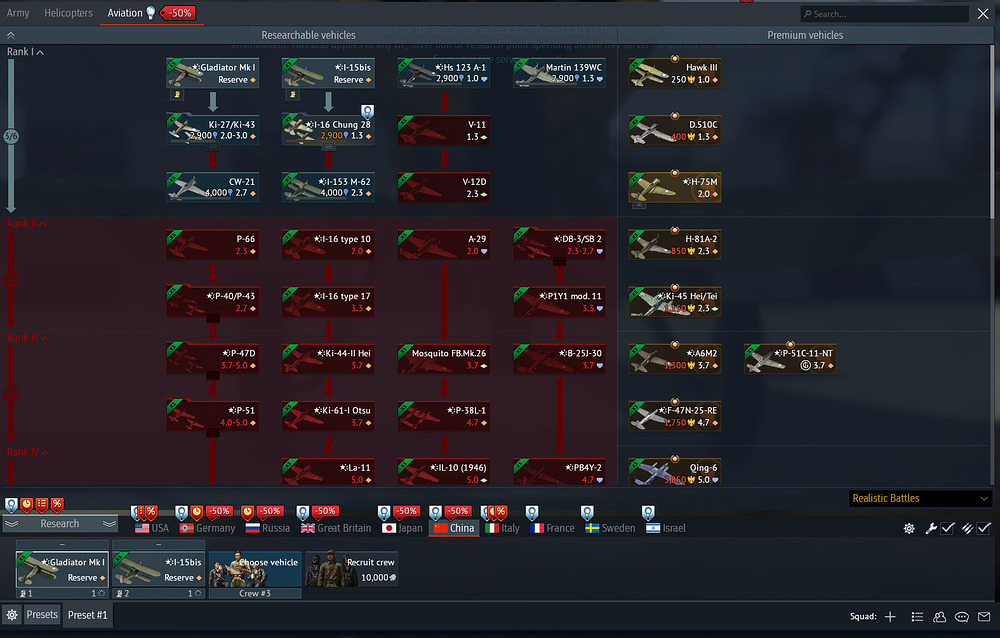1000x638 pixels.
Task: Click left chevron of Research button
Action: [12, 524]
